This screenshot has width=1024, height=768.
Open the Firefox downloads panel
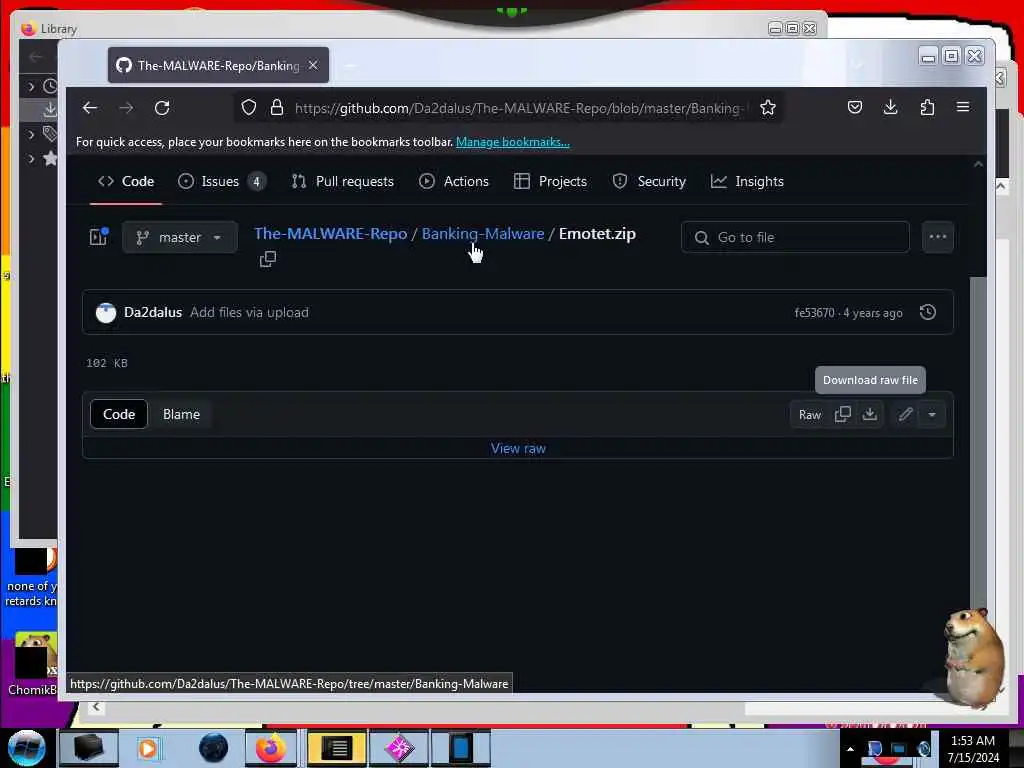point(890,107)
